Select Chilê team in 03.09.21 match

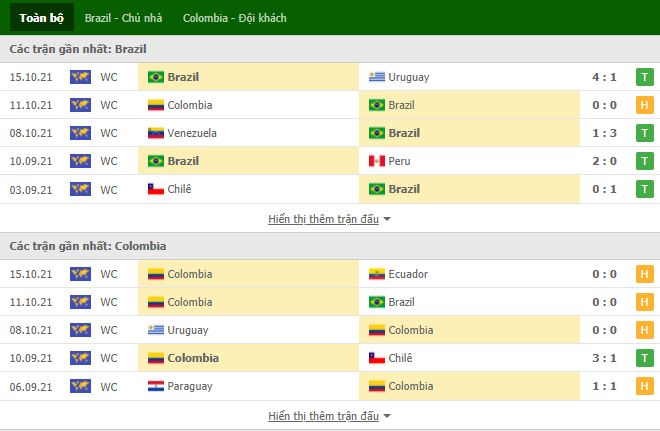[179, 189]
